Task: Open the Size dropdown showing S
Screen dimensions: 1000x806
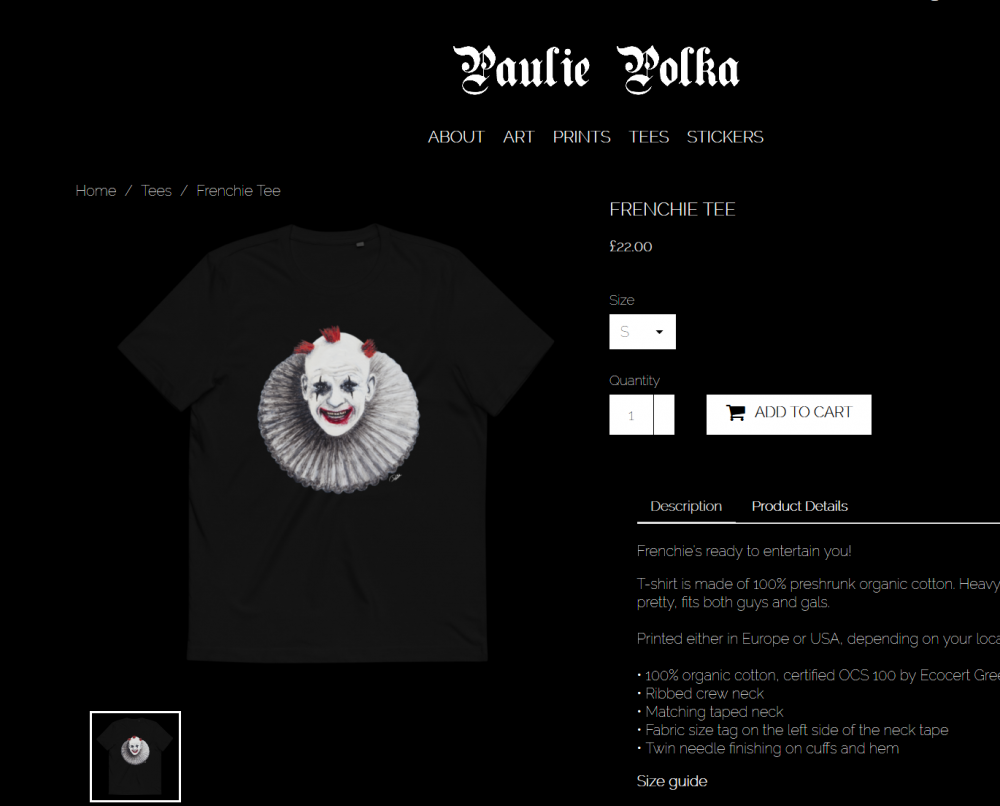Action: tap(642, 332)
